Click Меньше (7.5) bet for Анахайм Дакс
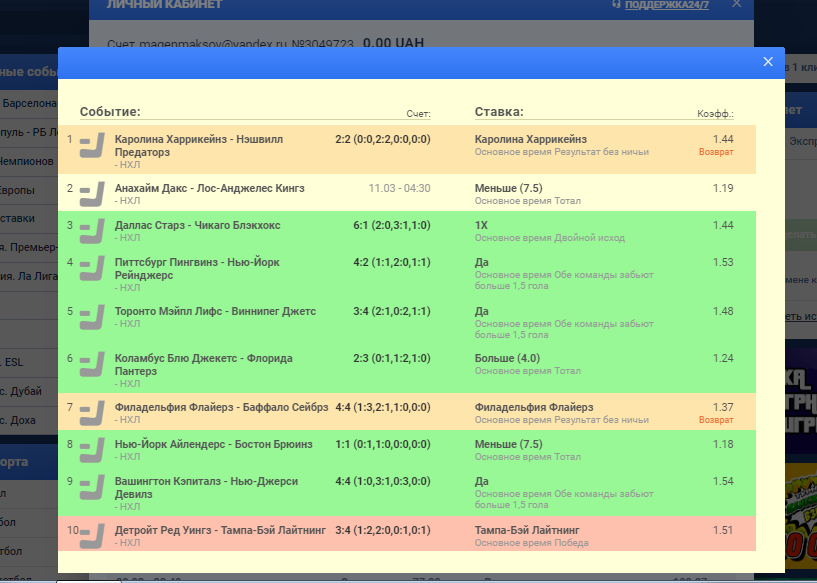The image size is (817, 583). tap(509, 188)
